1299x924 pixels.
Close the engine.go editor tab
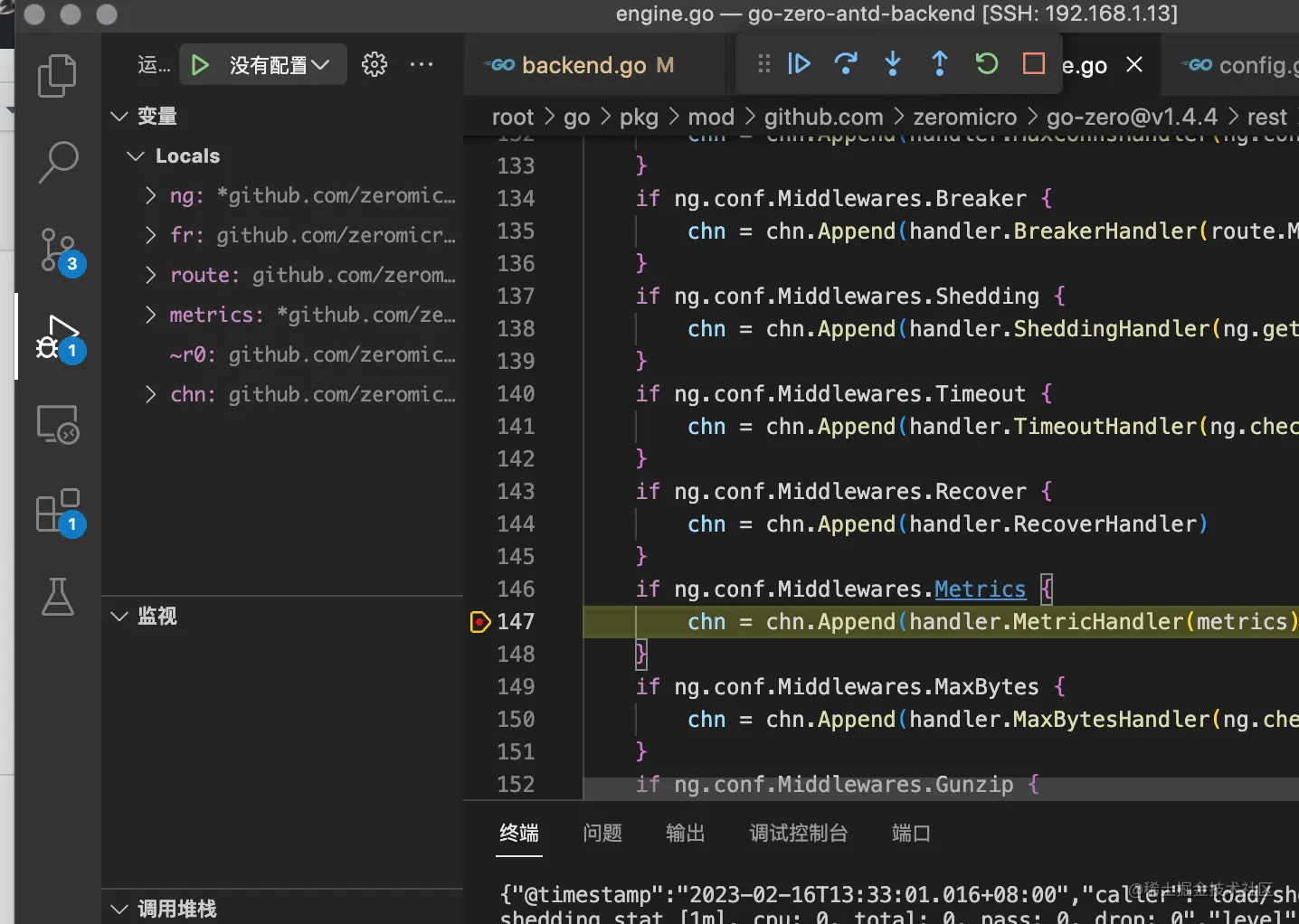(x=1134, y=64)
